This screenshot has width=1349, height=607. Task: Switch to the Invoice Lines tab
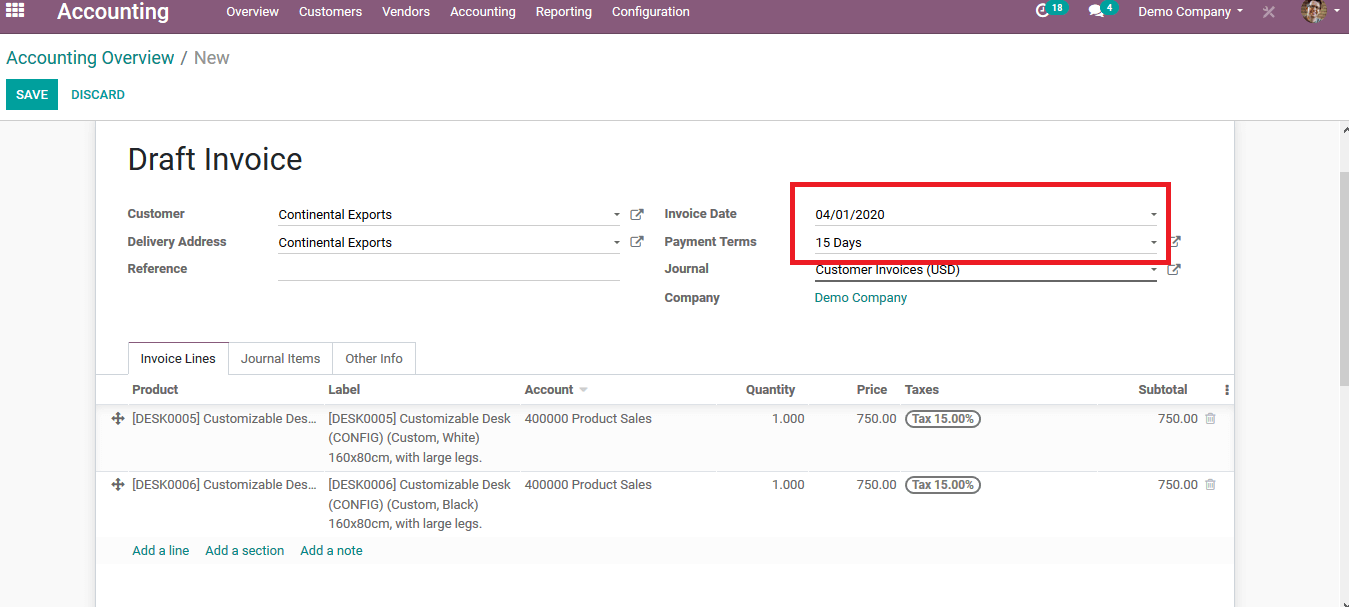pyautogui.click(x=178, y=358)
